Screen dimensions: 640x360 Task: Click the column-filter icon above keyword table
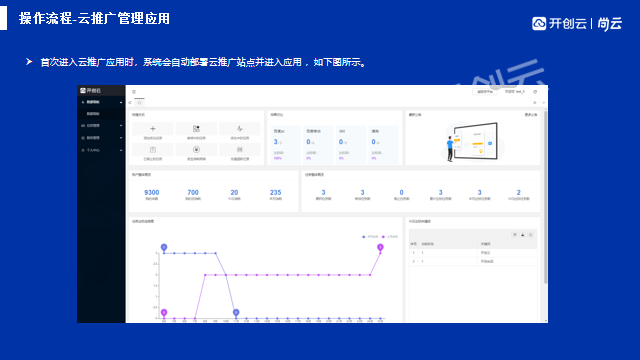[x=515, y=235]
